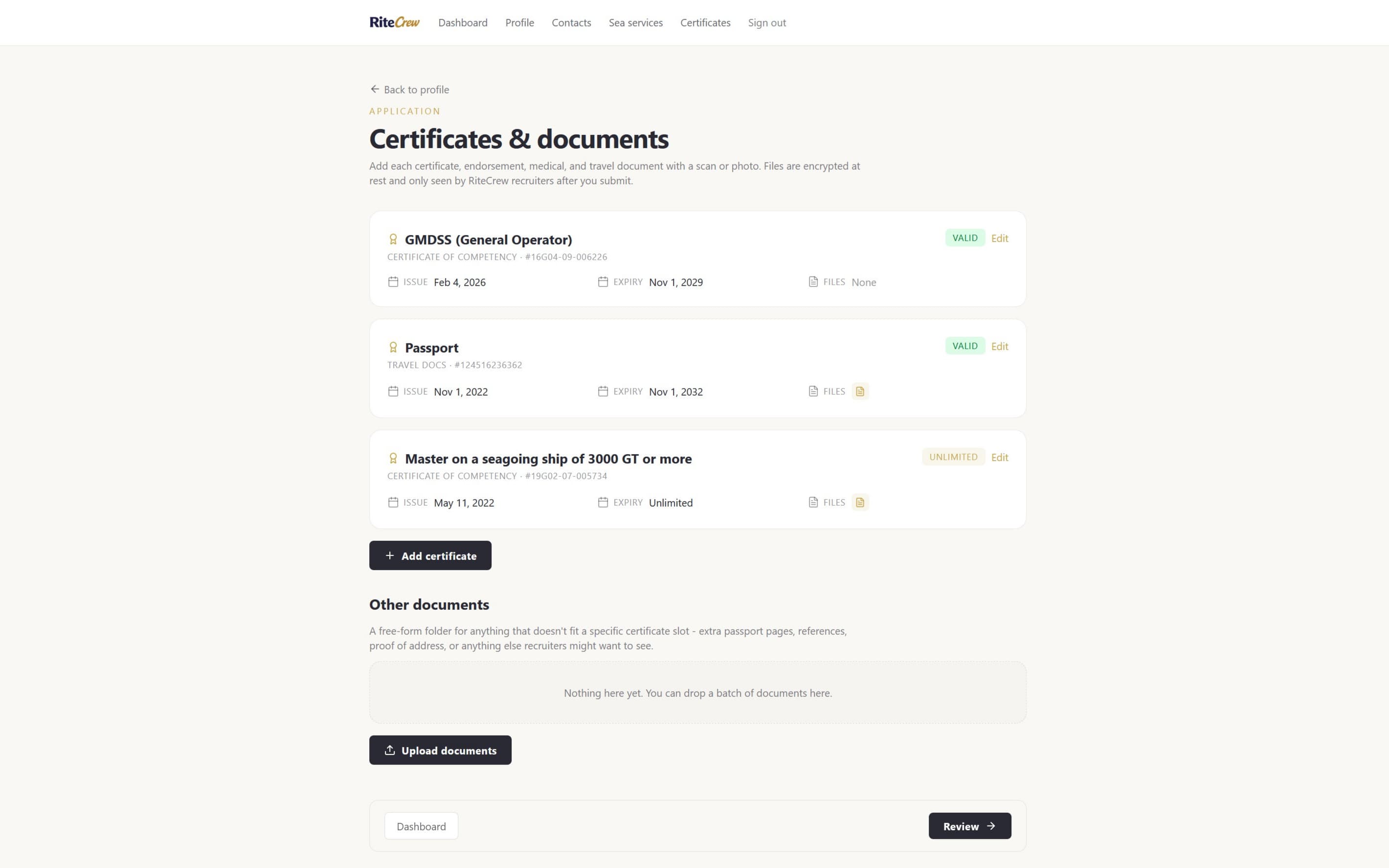Click the Other documents heading
This screenshot has height=868, width=1389.
coord(429,604)
